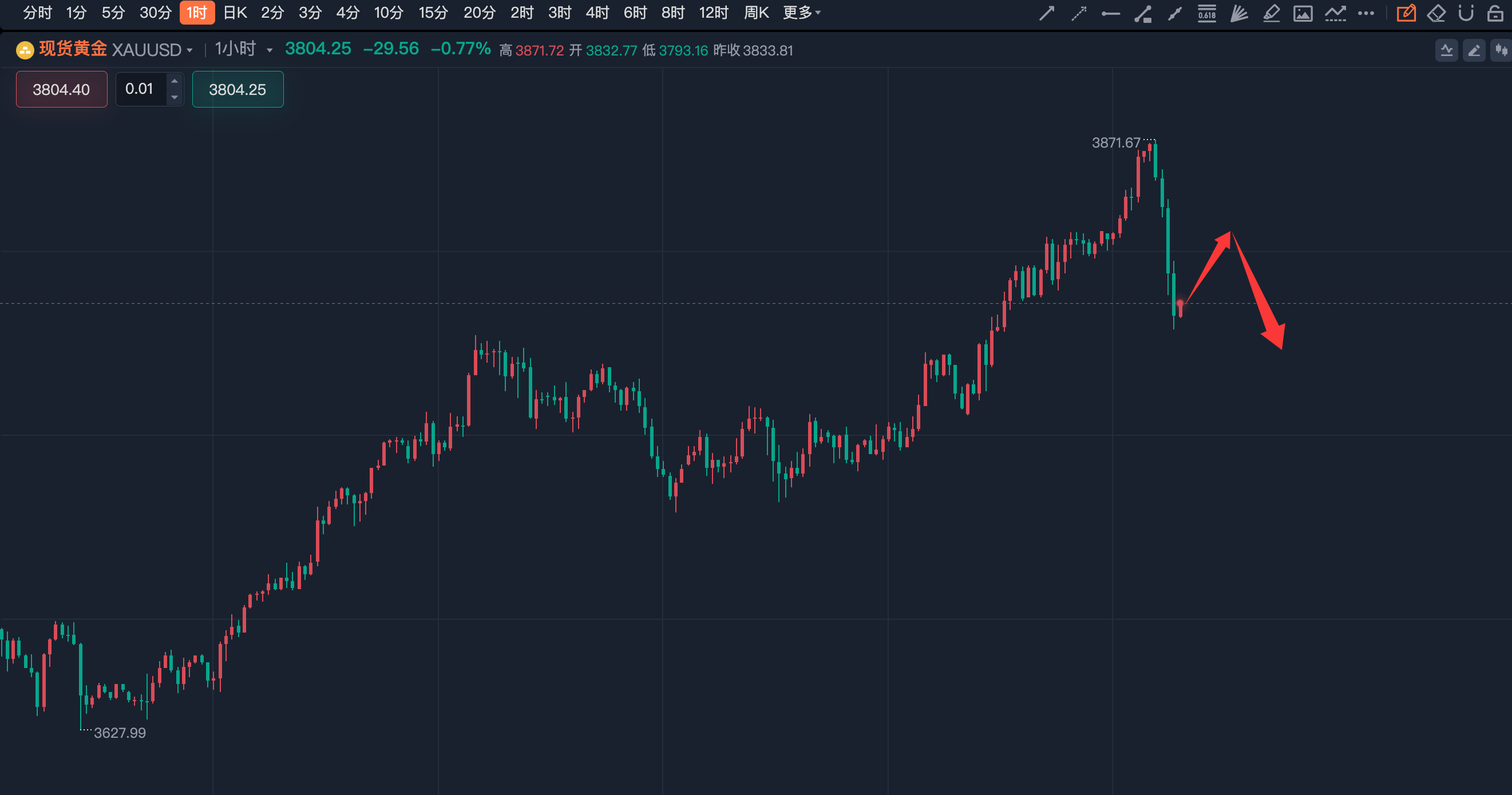Toggle the orange drawing edit mode

(1406, 13)
